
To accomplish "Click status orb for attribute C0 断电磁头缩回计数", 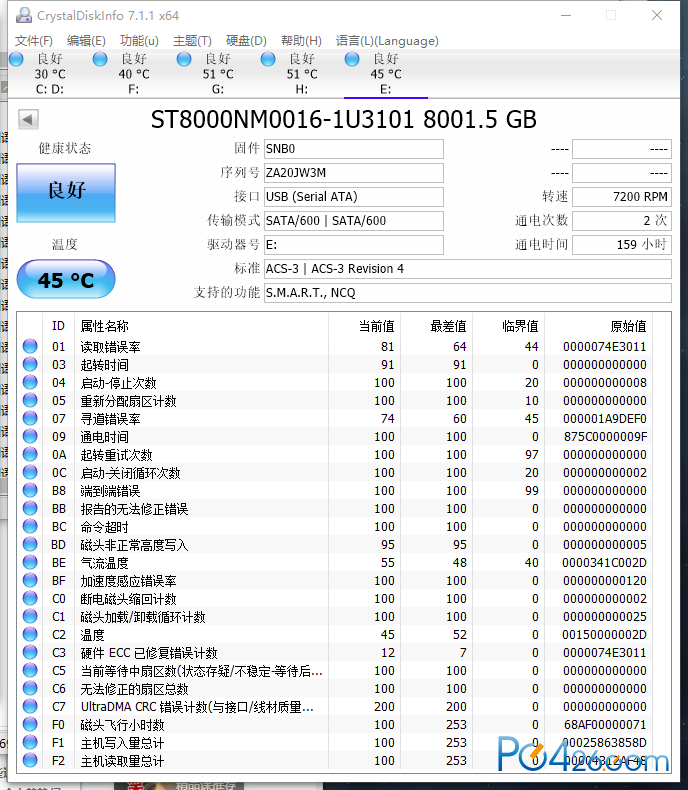I will click(30, 598).
